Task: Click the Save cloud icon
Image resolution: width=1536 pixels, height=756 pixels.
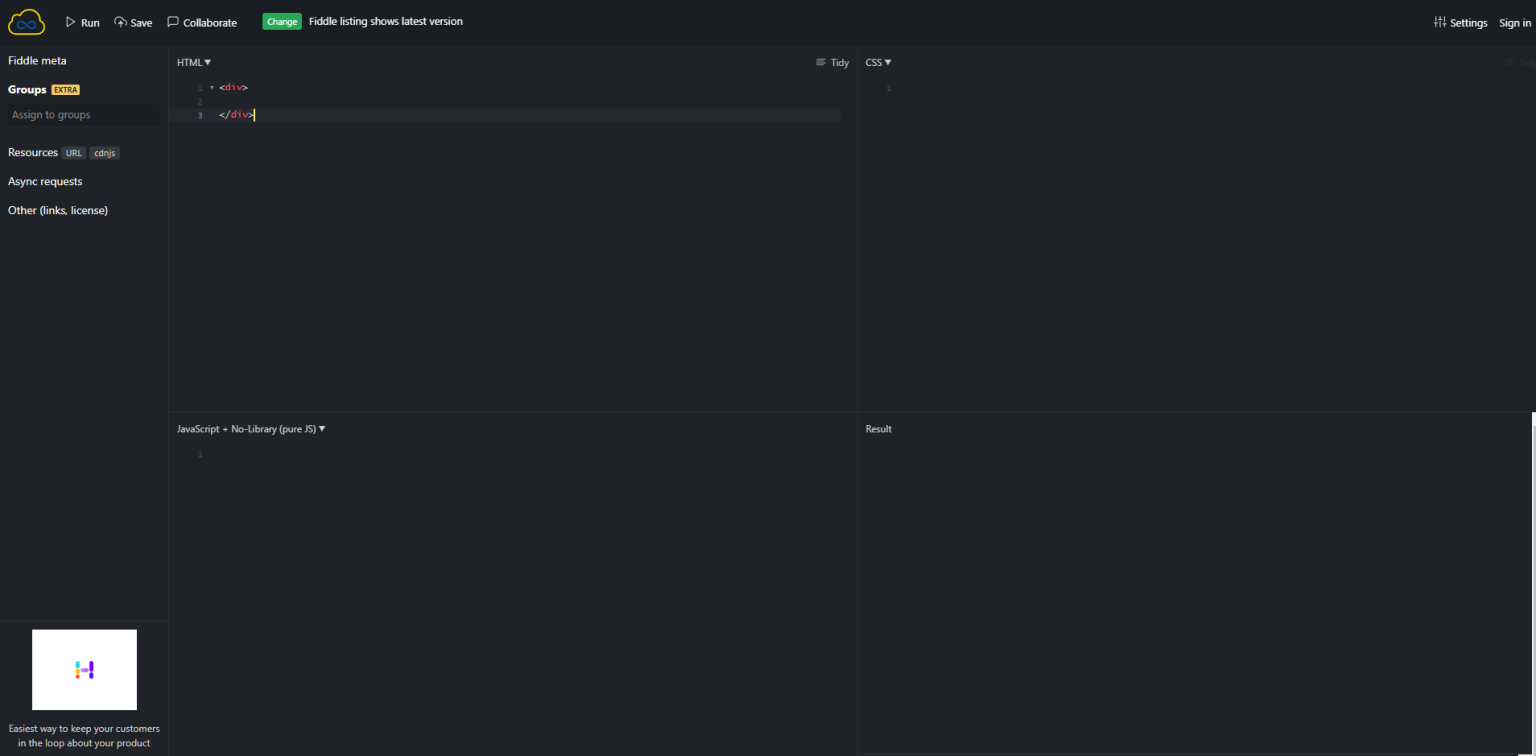Action: coord(120,22)
